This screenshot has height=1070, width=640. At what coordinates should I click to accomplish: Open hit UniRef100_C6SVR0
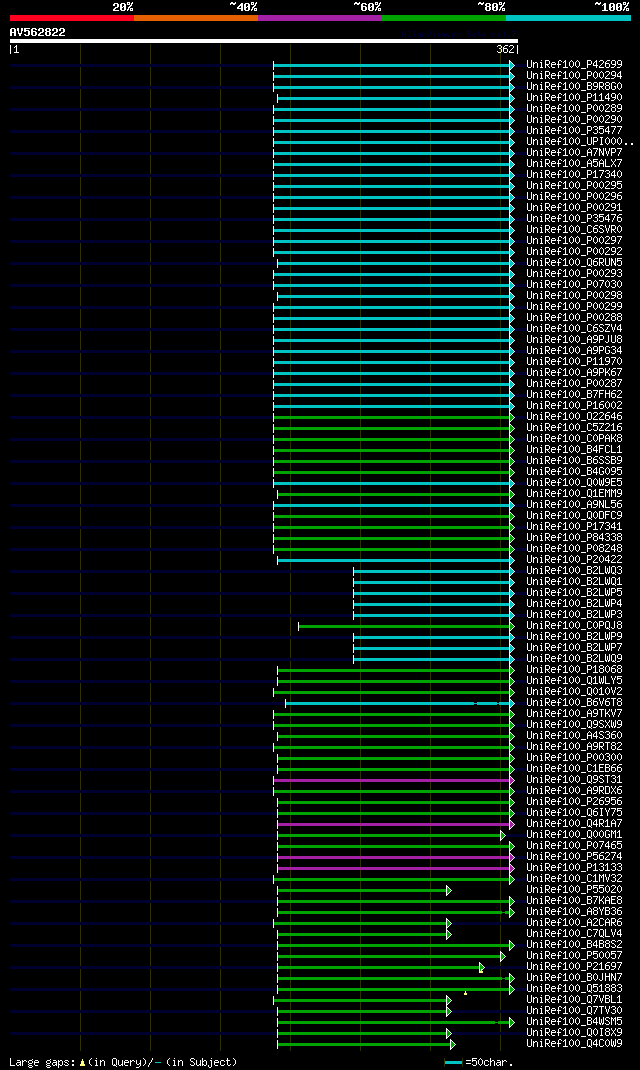[574, 229]
